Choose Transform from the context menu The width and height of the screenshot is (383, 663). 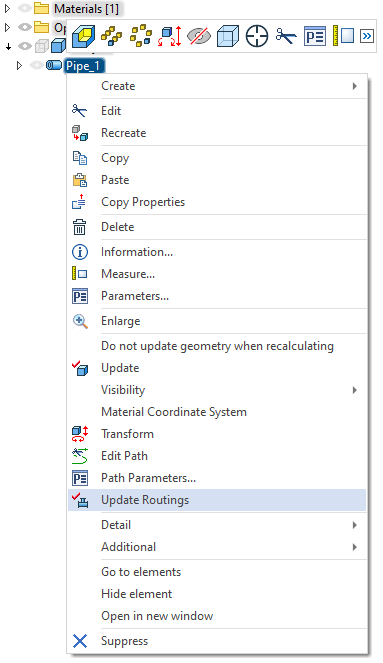(217, 434)
